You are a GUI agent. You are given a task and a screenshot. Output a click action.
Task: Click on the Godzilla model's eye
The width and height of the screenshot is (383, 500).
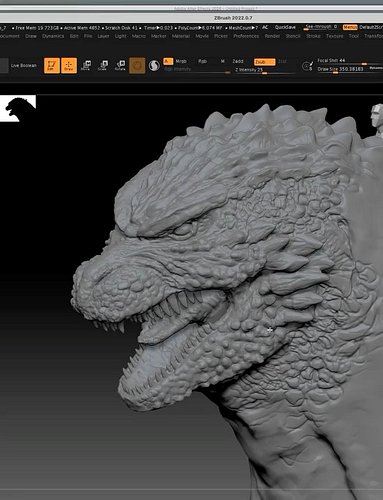(184, 229)
